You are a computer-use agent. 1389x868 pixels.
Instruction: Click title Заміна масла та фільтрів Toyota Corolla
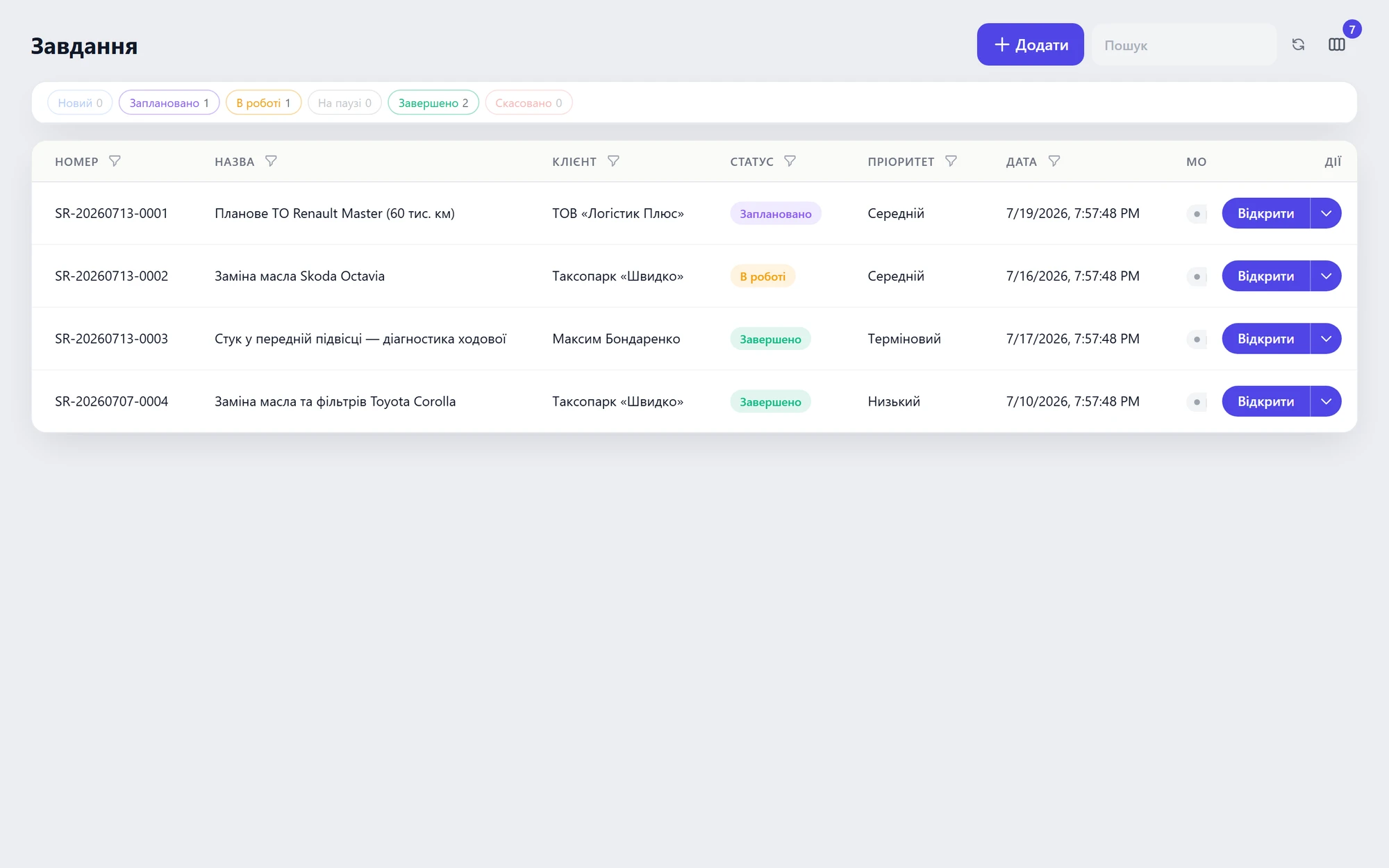coord(335,401)
